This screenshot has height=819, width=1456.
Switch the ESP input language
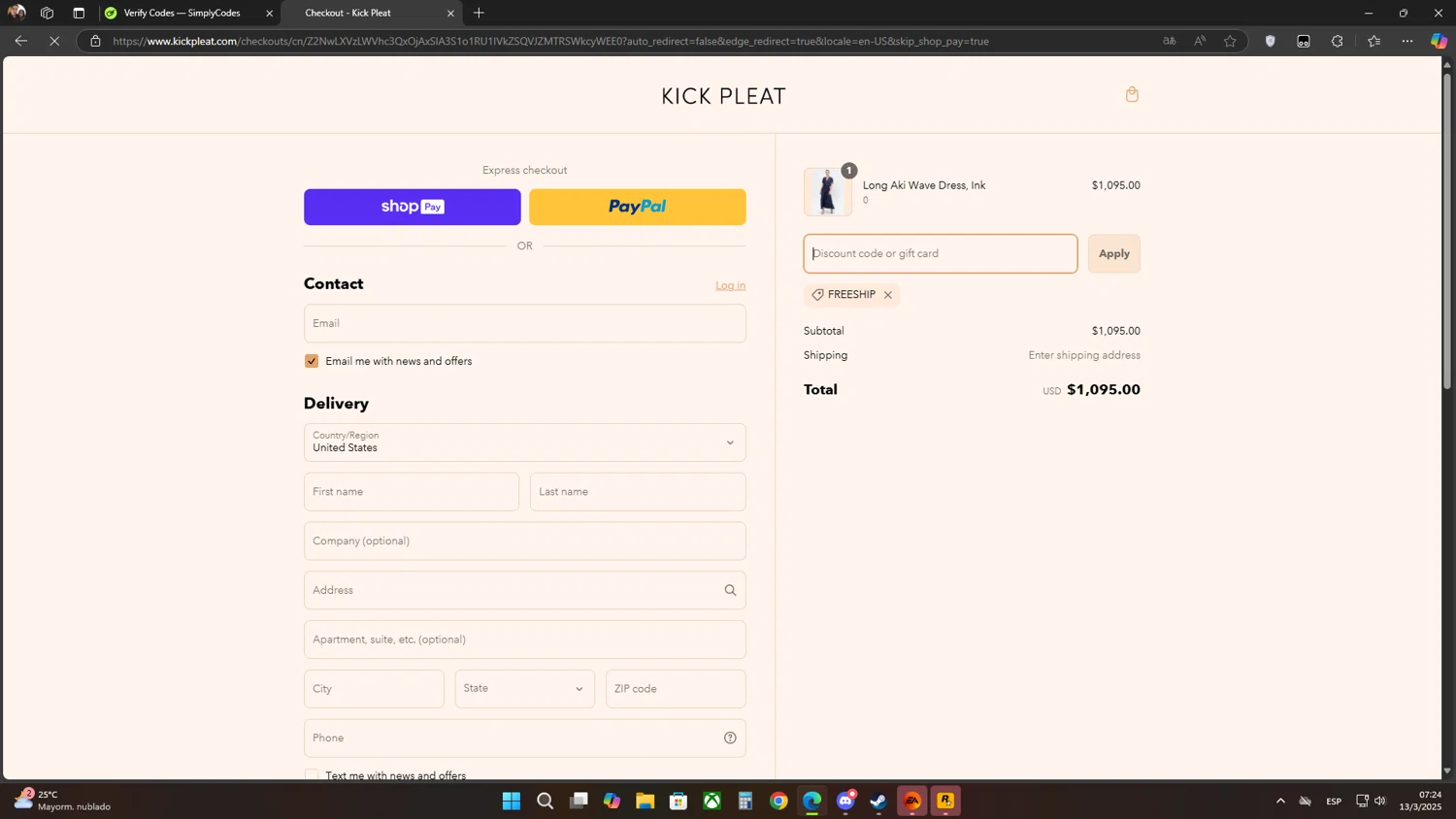pos(1334,801)
